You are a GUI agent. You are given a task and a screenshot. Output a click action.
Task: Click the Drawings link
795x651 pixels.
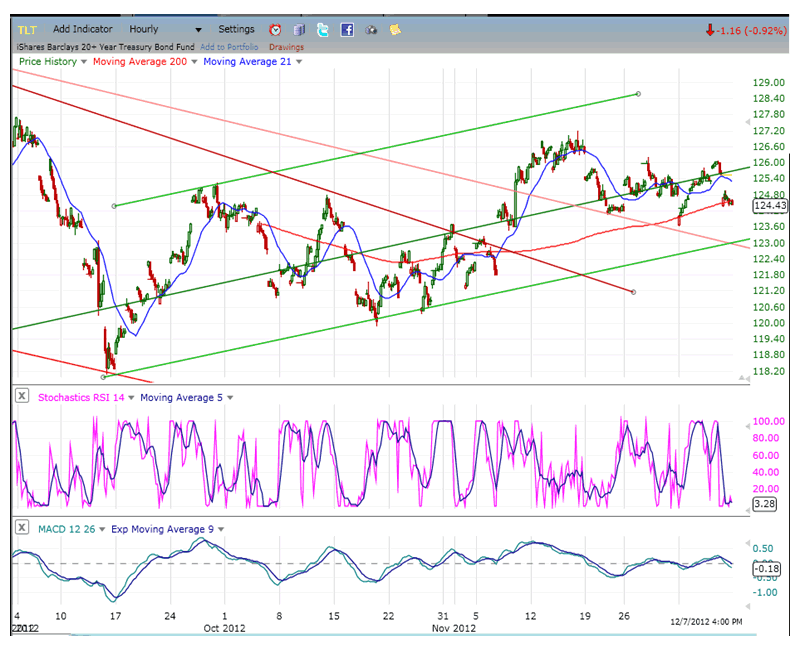[x=286, y=47]
